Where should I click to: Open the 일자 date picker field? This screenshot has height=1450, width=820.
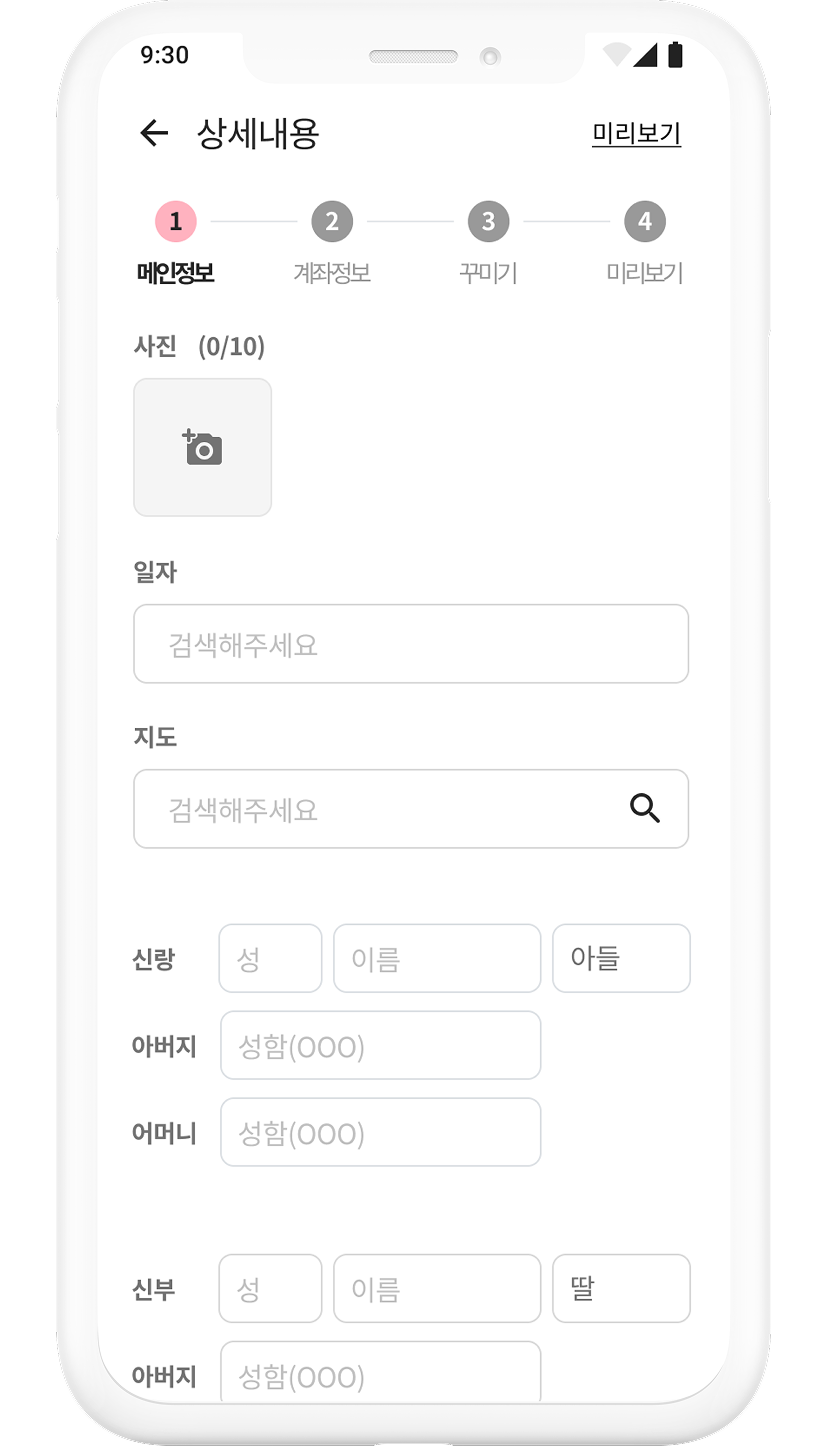(411, 644)
